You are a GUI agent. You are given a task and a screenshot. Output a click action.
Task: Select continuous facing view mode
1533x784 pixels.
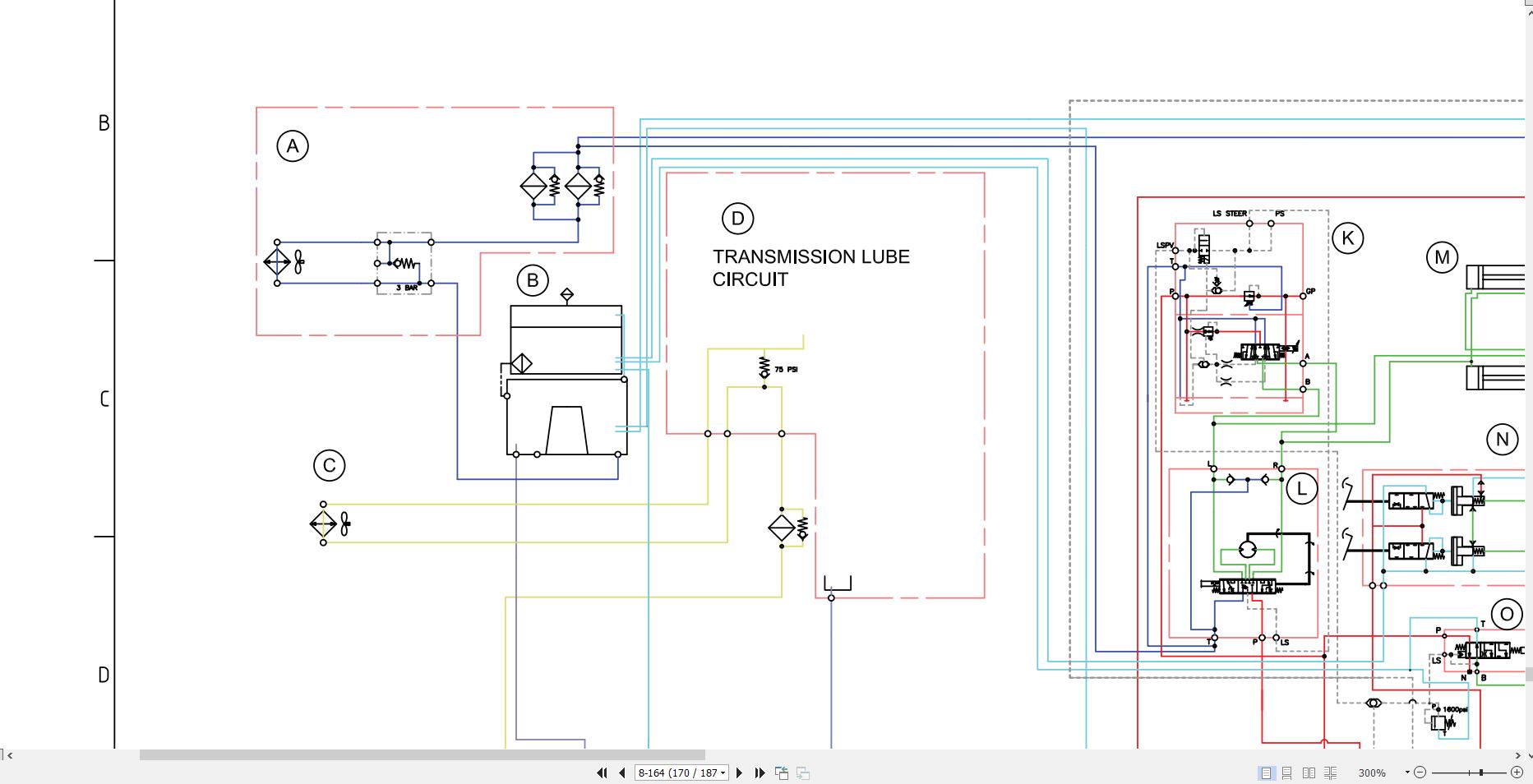1330,772
